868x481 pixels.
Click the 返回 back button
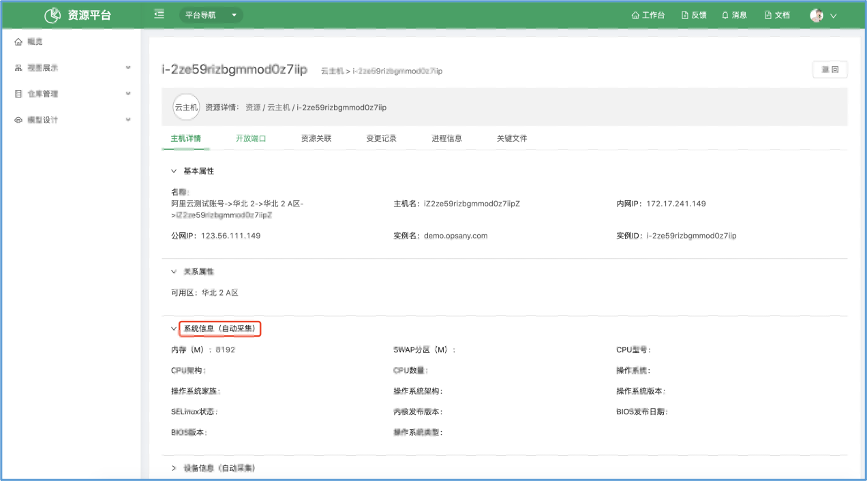tap(830, 70)
